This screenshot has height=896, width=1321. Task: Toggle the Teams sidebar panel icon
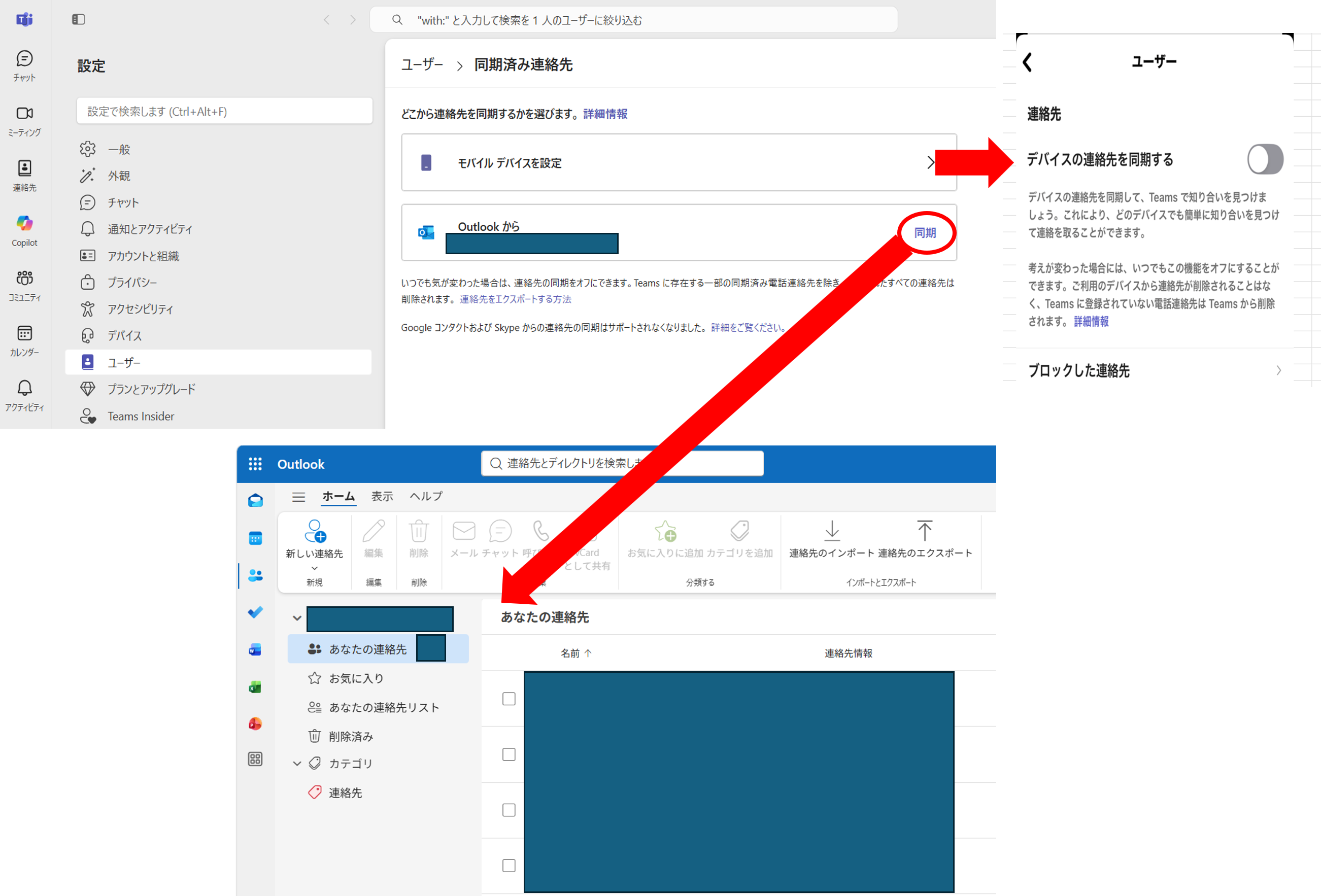coord(79,20)
